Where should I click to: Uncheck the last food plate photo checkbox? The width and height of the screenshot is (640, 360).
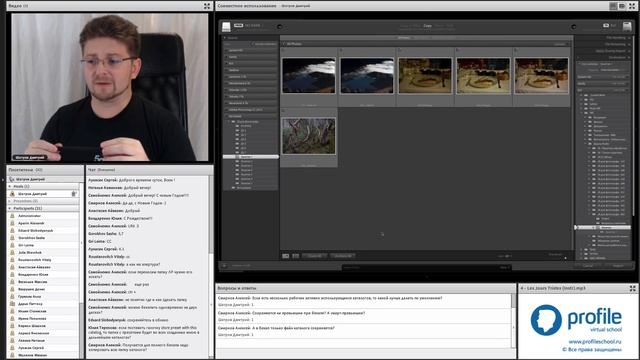(516, 50)
